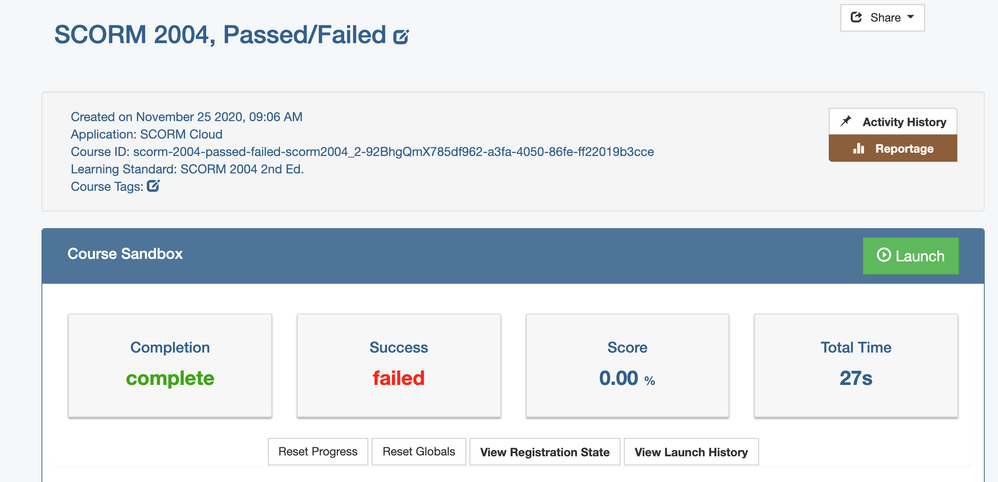998x482 pixels.
Task: Click the Learning Standard SCORM 2004 2nd Ed. line
Action: (187, 169)
